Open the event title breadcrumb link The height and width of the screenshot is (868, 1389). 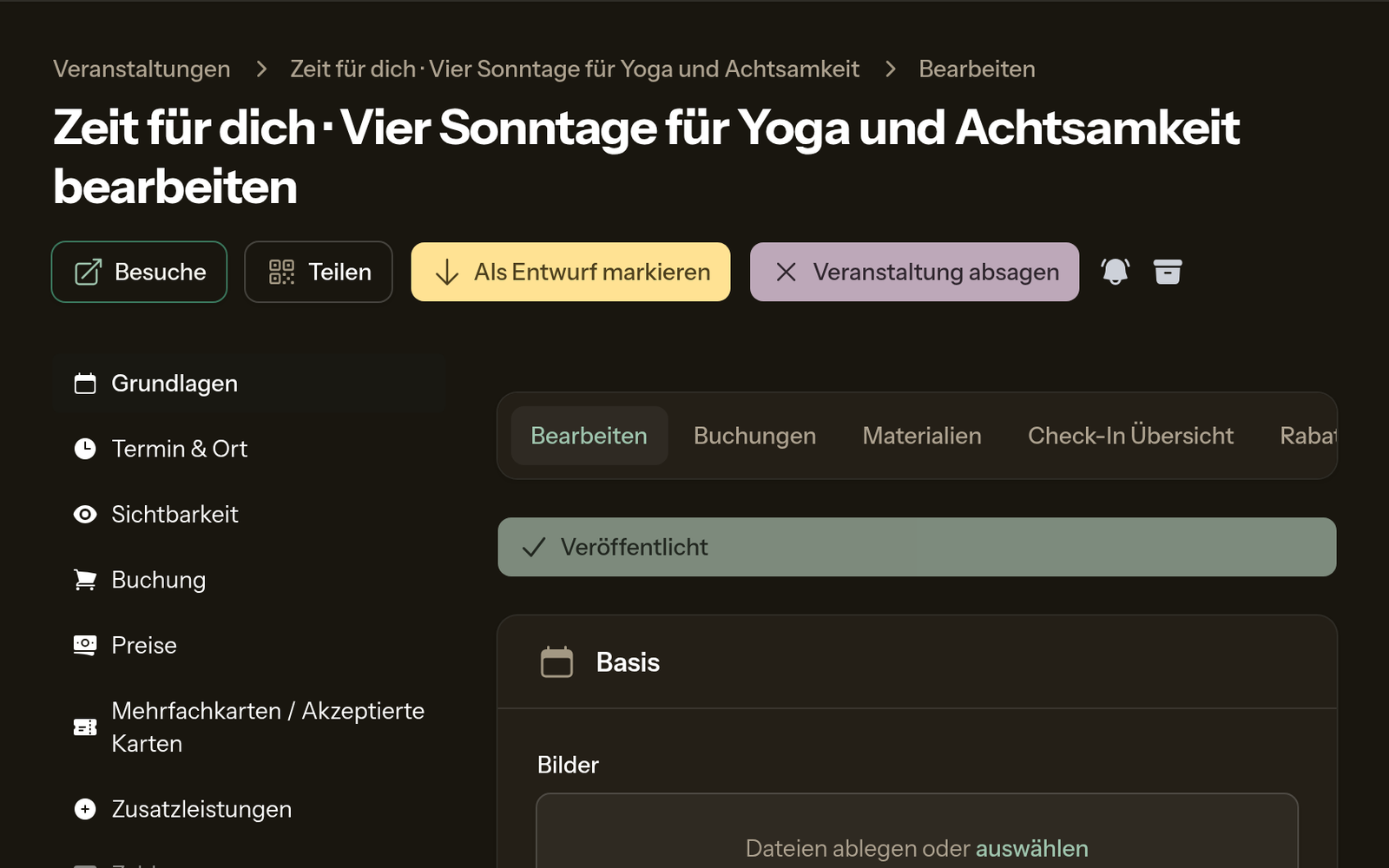coord(575,69)
